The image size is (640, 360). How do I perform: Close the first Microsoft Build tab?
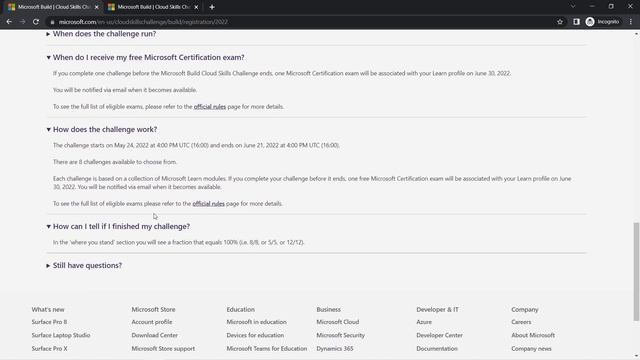coord(97,7)
